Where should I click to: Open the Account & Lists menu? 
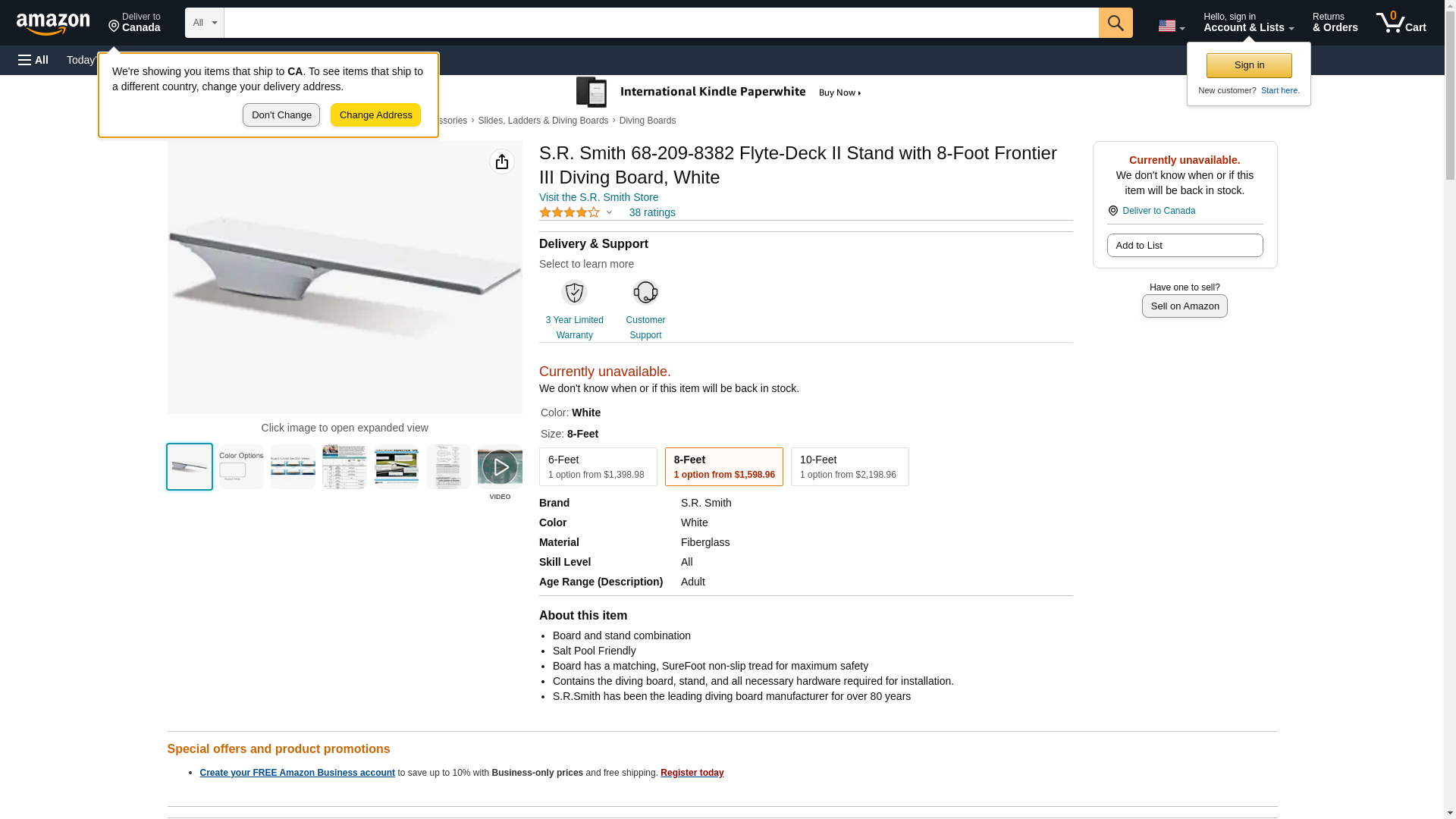click(1248, 23)
